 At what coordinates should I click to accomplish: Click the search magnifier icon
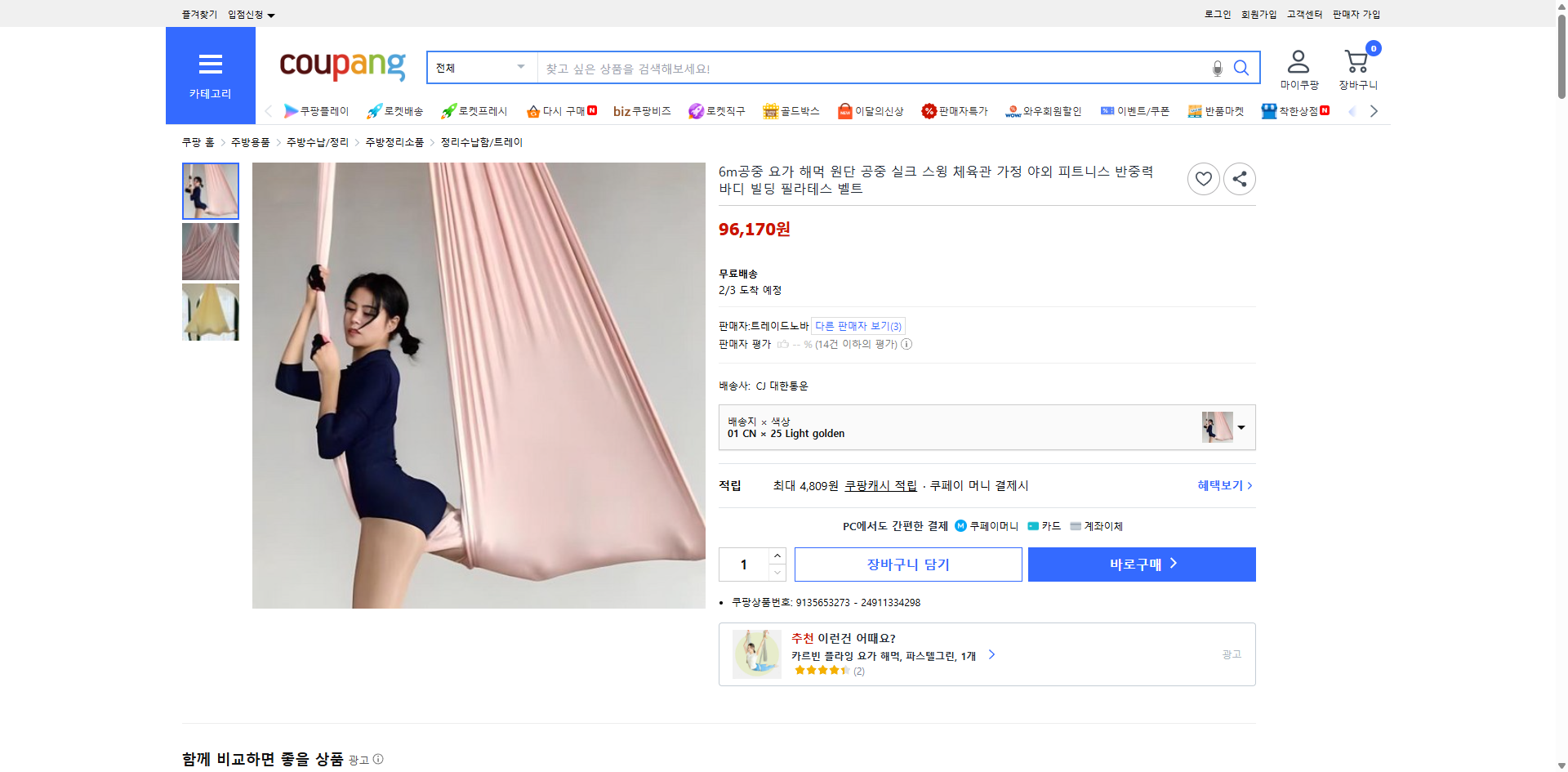(x=1241, y=68)
